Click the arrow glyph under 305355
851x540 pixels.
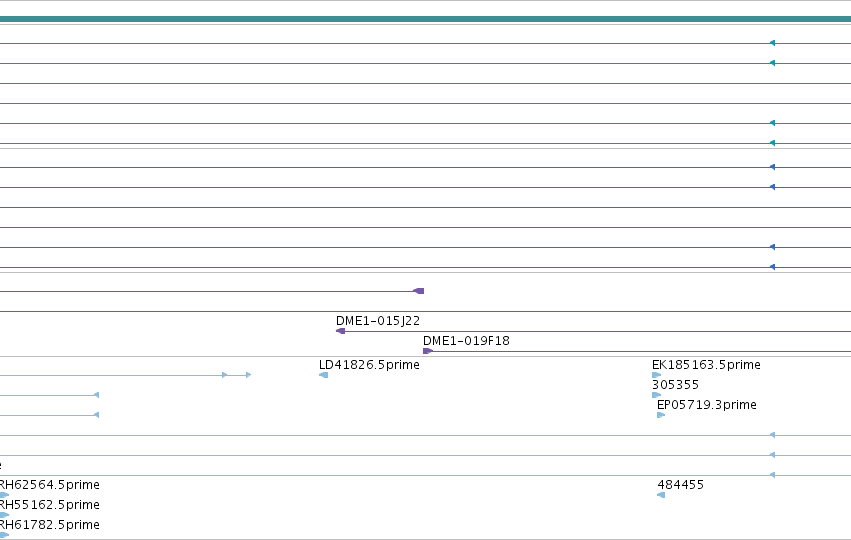click(x=656, y=395)
